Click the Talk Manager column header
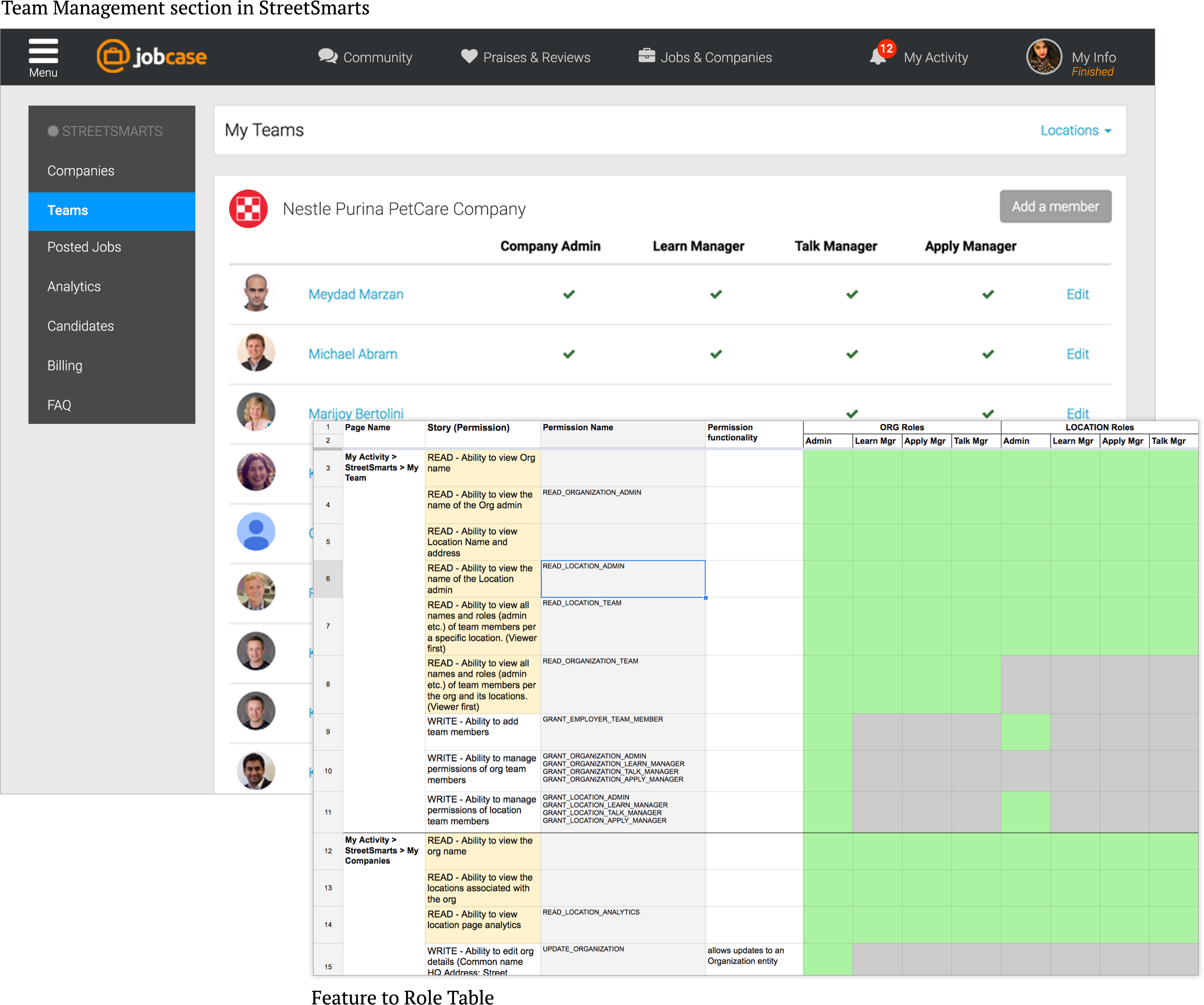The image size is (1204, 1005). click(x=835, y=246)
